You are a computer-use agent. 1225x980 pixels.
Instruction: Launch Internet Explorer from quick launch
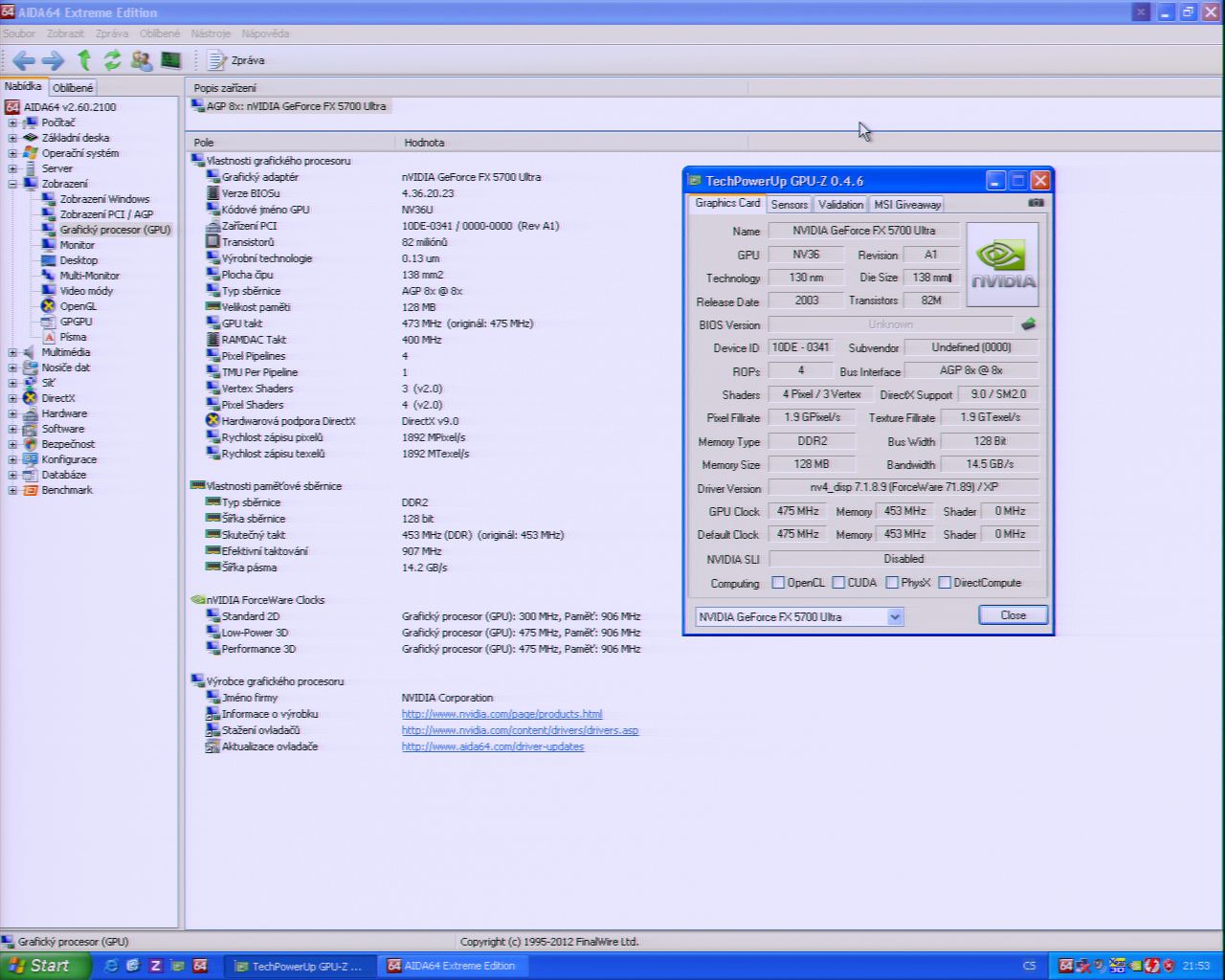(111, 966)
